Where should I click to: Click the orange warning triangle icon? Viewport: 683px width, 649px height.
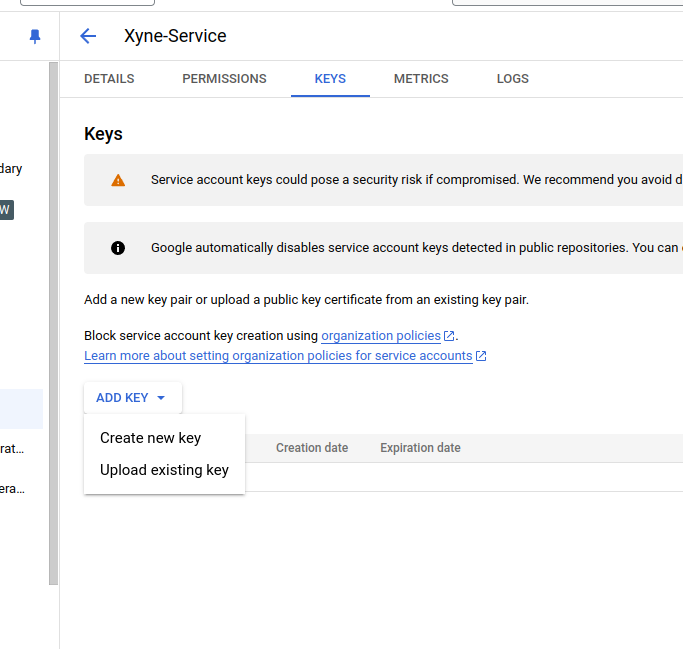click(x=118, y=180)
